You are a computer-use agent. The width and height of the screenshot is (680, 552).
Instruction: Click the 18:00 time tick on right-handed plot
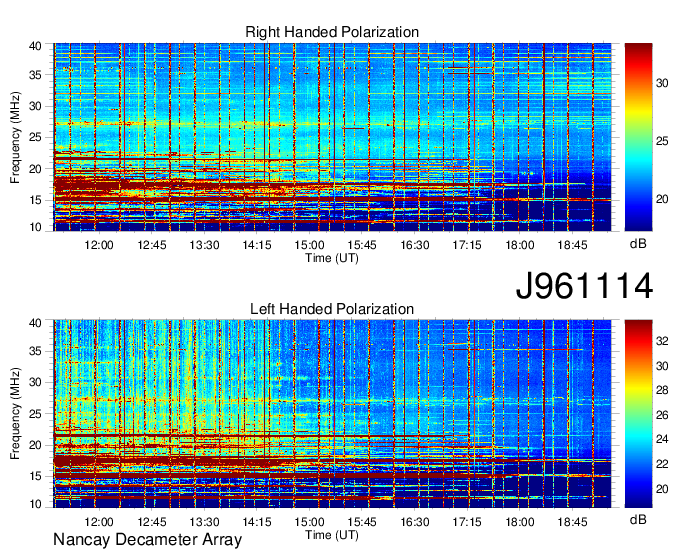pos(520,245)
